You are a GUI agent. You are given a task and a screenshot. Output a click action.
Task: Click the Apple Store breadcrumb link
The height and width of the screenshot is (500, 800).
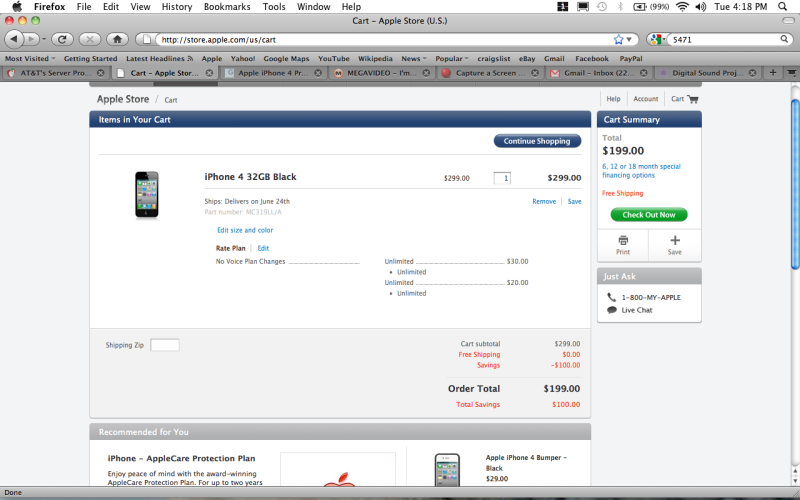click(123, 99)
